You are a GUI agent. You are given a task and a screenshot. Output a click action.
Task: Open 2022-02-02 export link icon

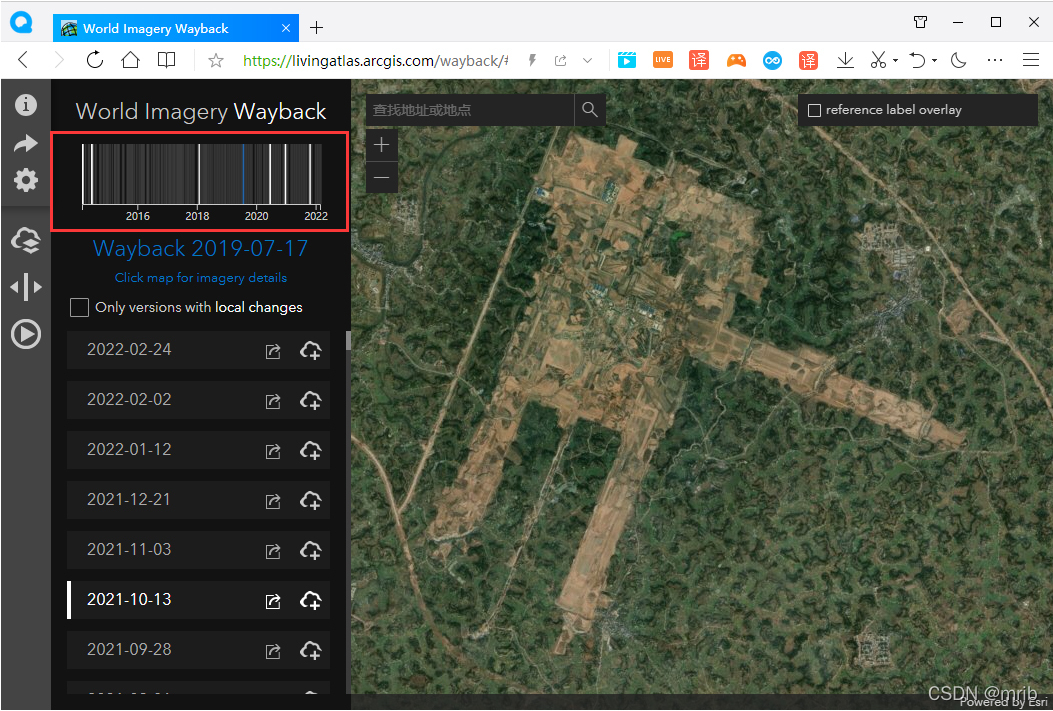[273, 401]
